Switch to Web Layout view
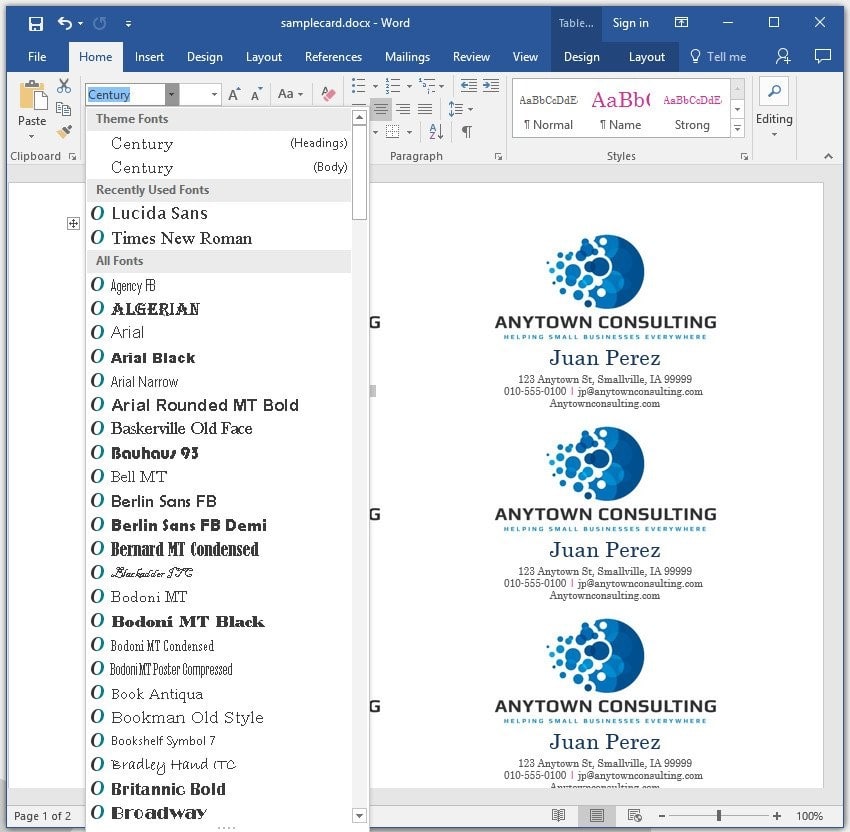The image size is (850, 832). coord(634,815)
